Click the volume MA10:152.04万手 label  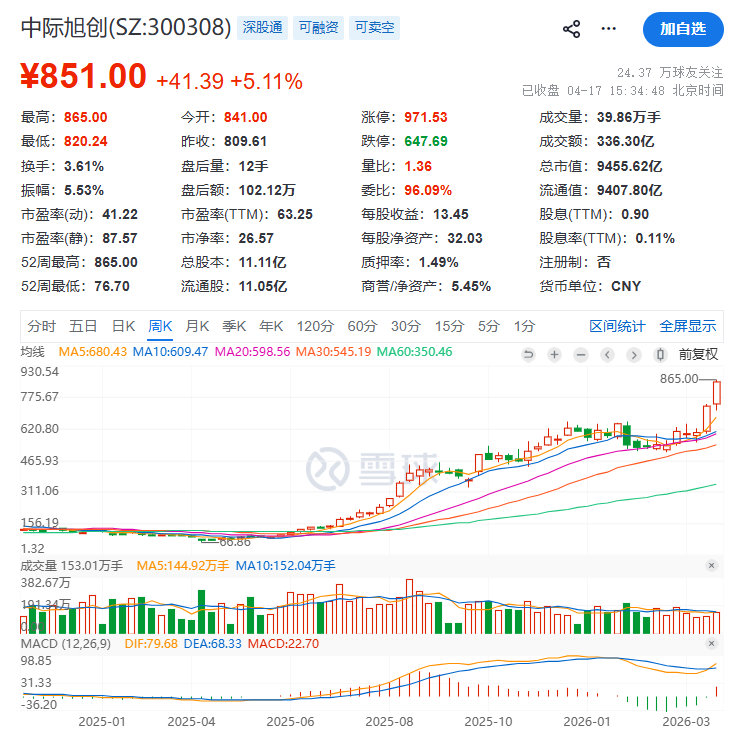(x=285, y=565)
